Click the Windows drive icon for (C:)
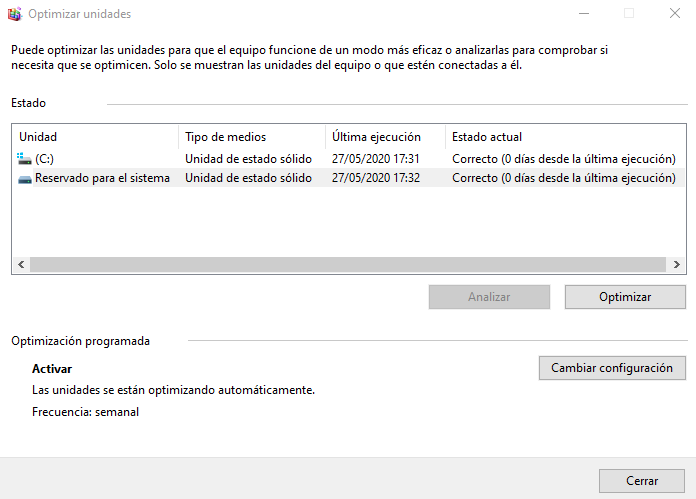The height and width of the screenshot is (499, 696). pyautogui.click(x=25, y=159)
